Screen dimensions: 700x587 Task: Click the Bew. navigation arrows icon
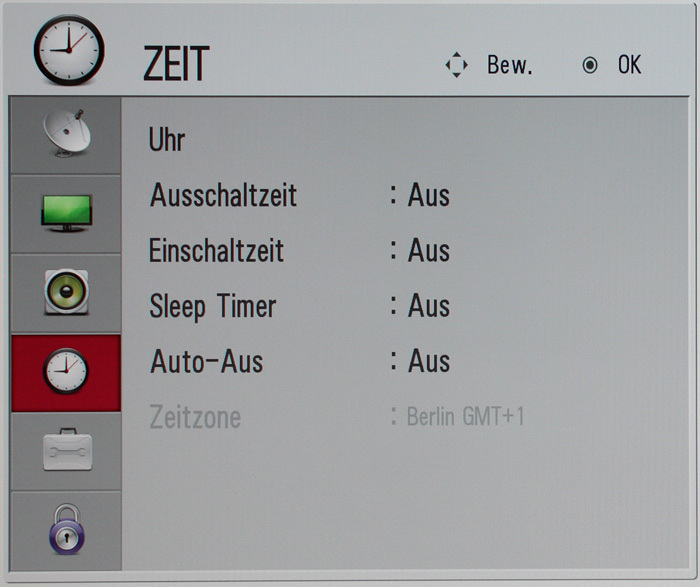click(457, 65)
